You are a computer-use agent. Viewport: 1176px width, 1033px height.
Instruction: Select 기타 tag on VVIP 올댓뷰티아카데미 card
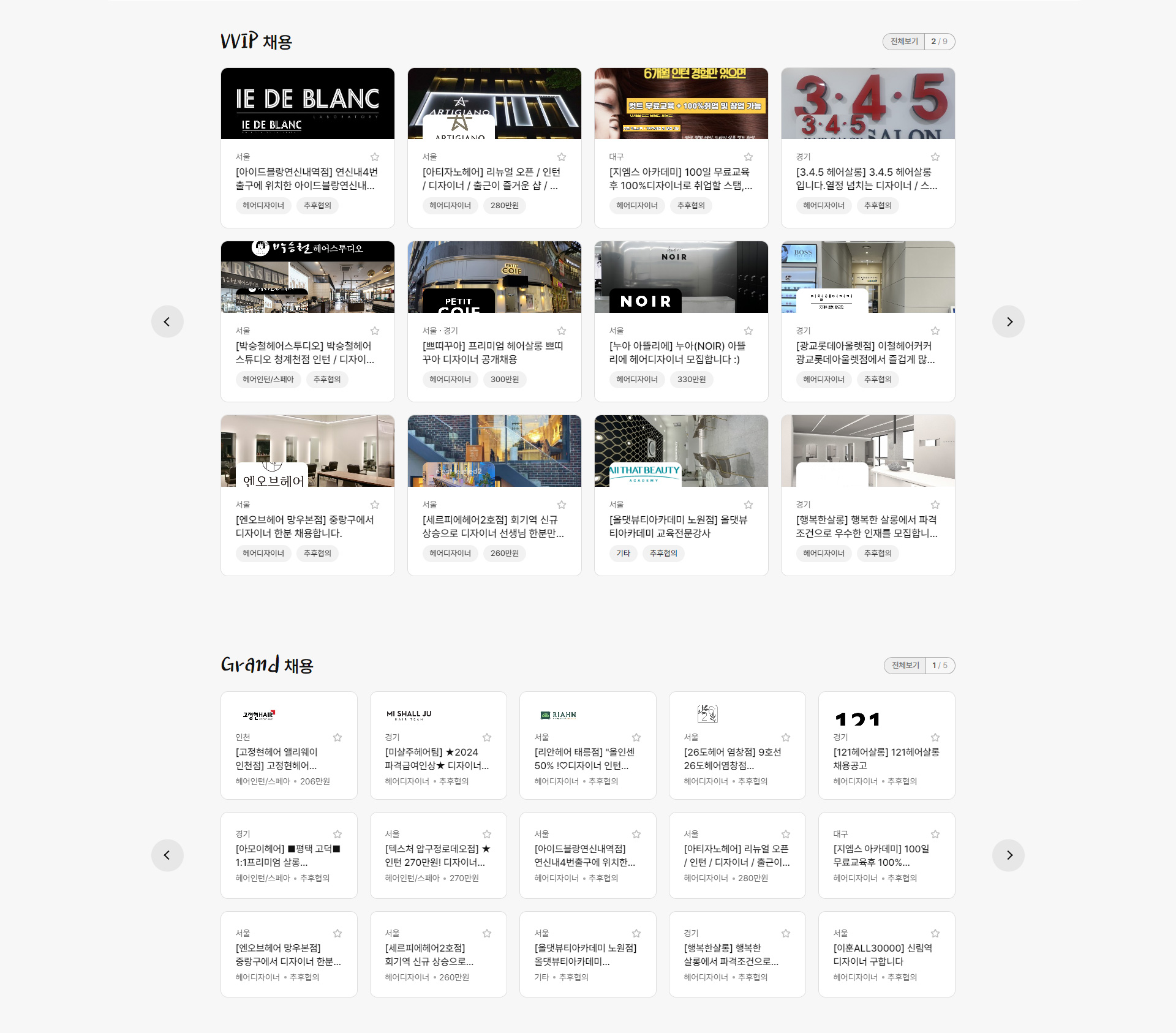623,553
